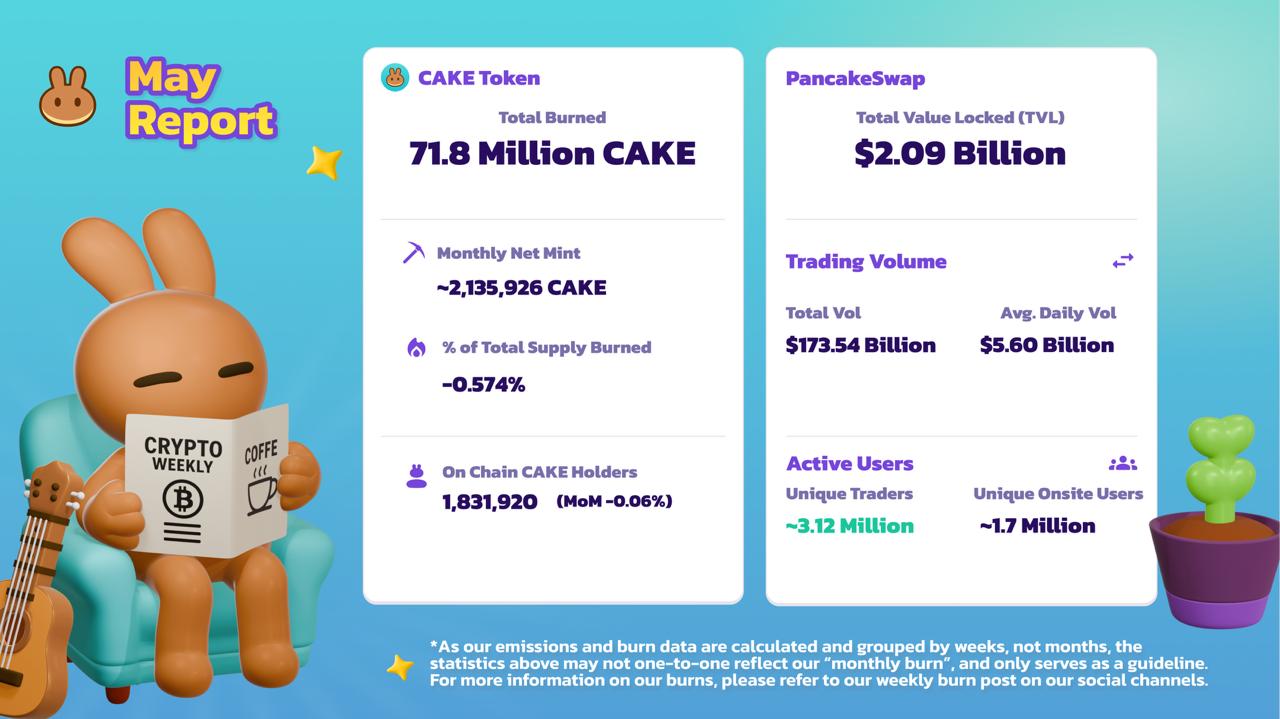Click the person icon beside On Chain CAKE Holders
The image size is (1280, 719).
pos(416,476)
